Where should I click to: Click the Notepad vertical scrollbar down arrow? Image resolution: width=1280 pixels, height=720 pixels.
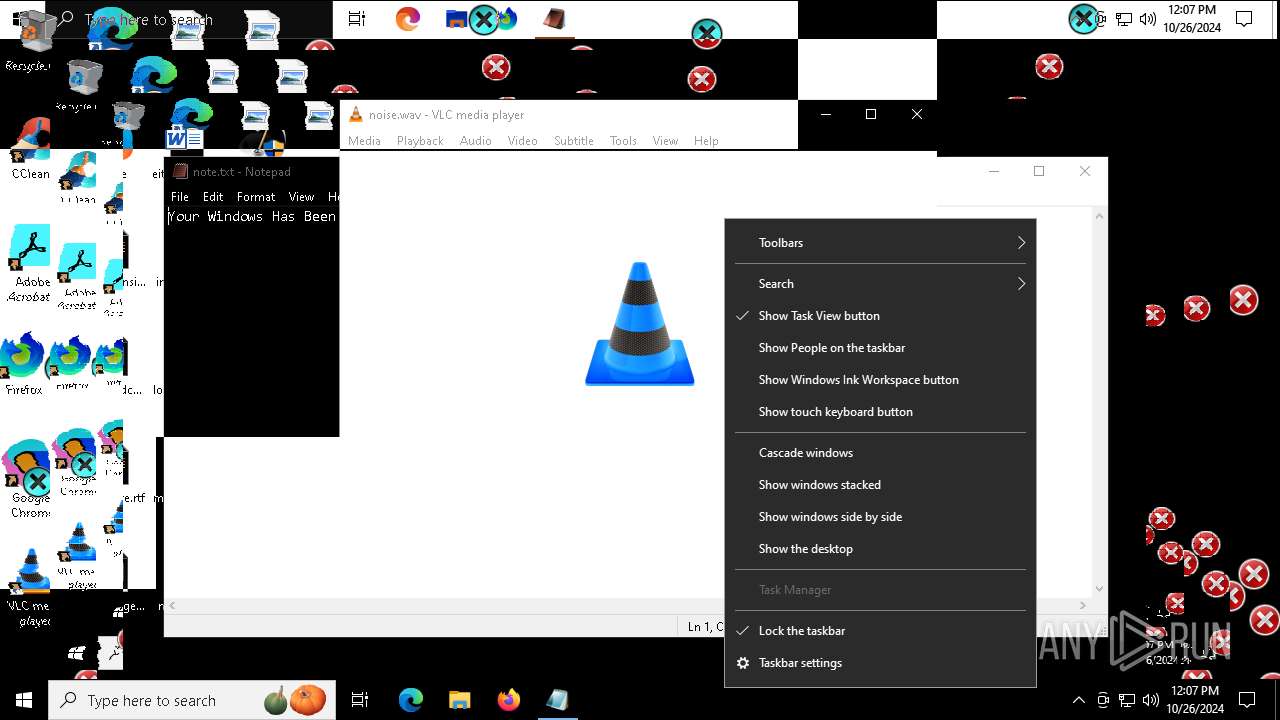click(x=1100, y=589)
